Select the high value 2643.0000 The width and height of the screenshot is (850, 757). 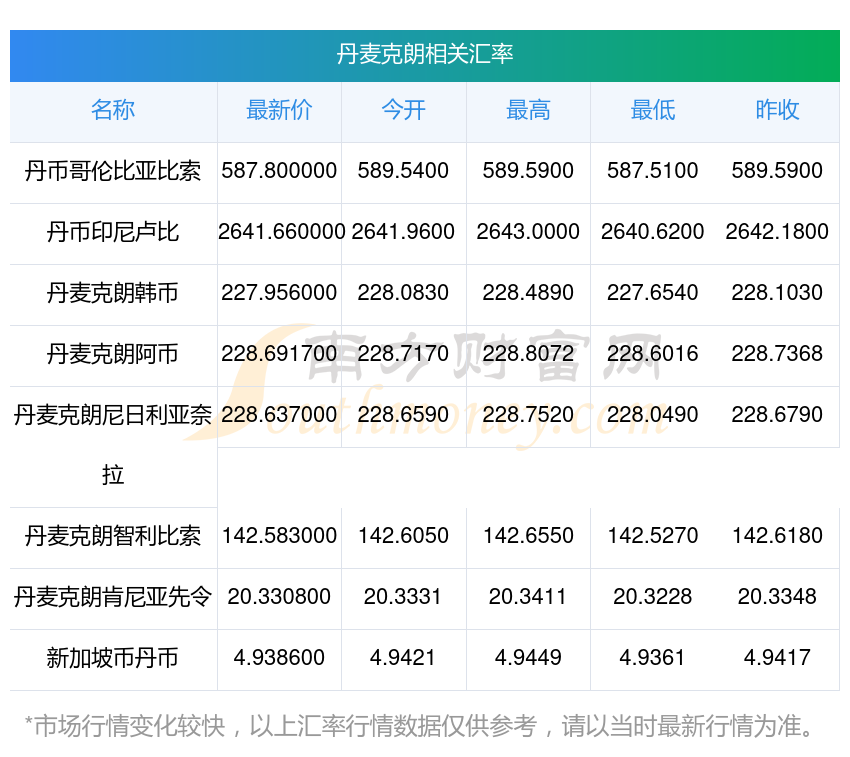[528, 232]
